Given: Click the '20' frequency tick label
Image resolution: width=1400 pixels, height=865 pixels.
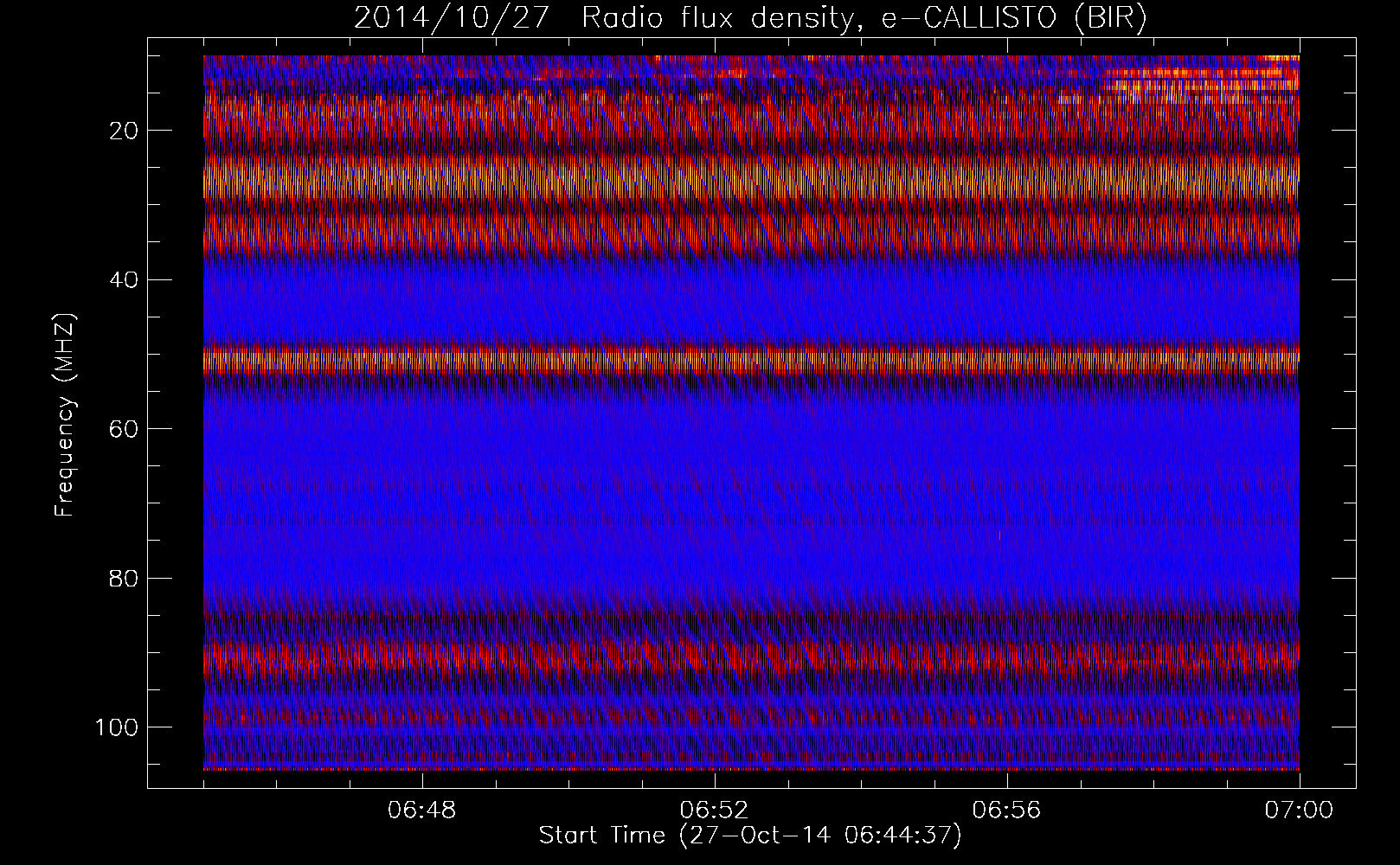Looking at the screenshot, I should coord(125,131).
